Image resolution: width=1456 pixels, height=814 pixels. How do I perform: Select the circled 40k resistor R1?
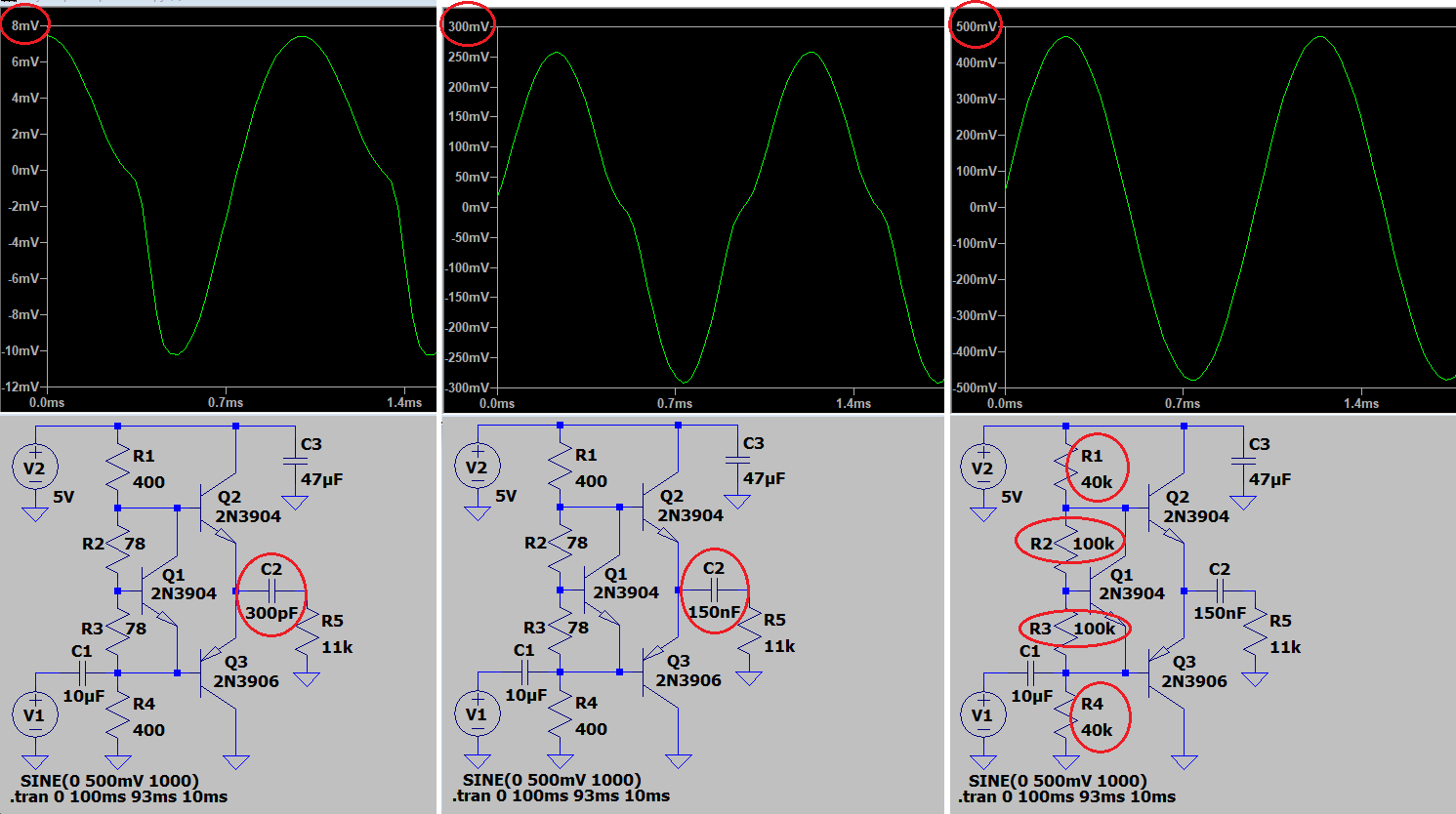[1096, 467]
